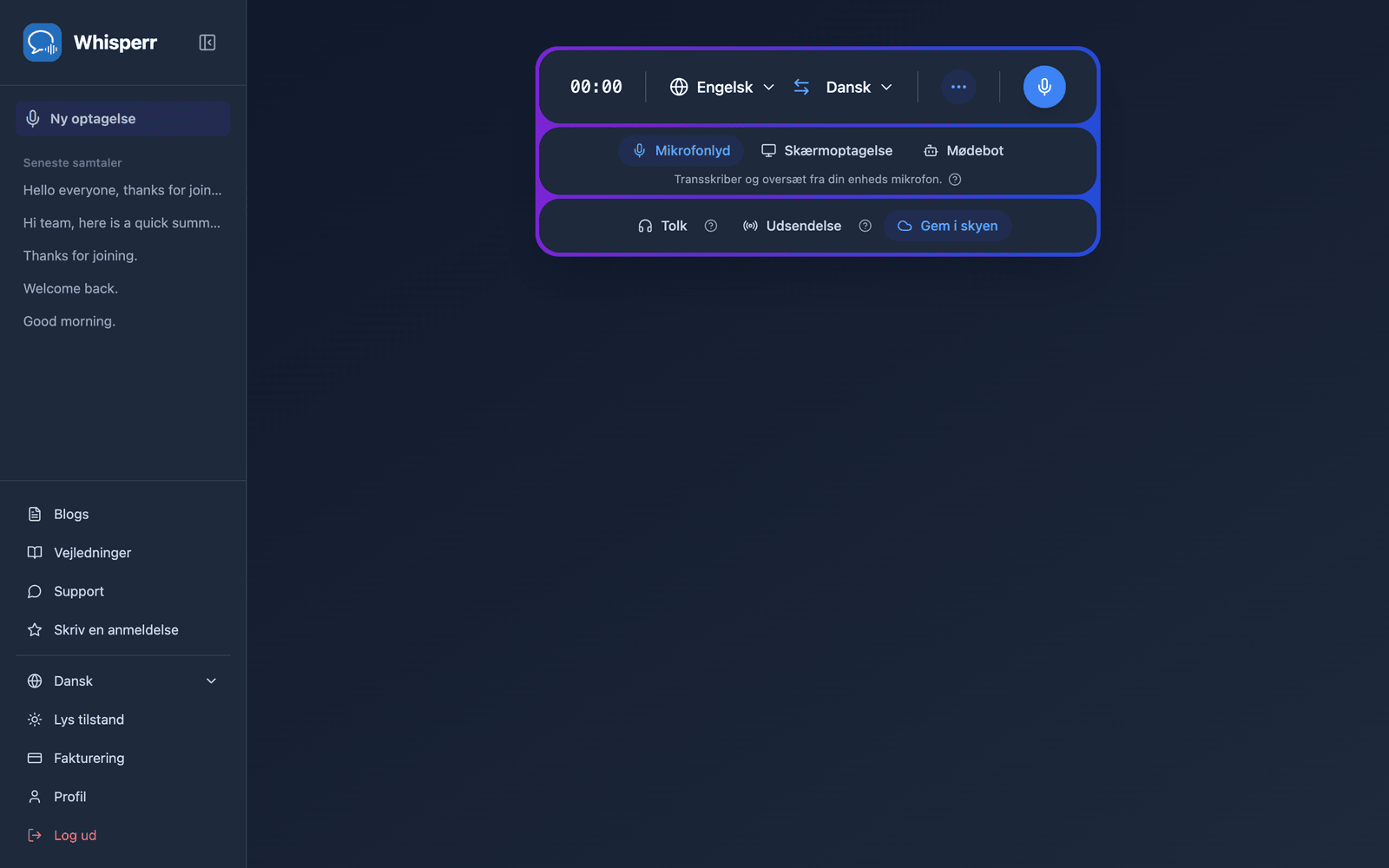Select the Skærmoptagelse tab
This screenshot has height=868, width=1389.
tap(827, 151)
